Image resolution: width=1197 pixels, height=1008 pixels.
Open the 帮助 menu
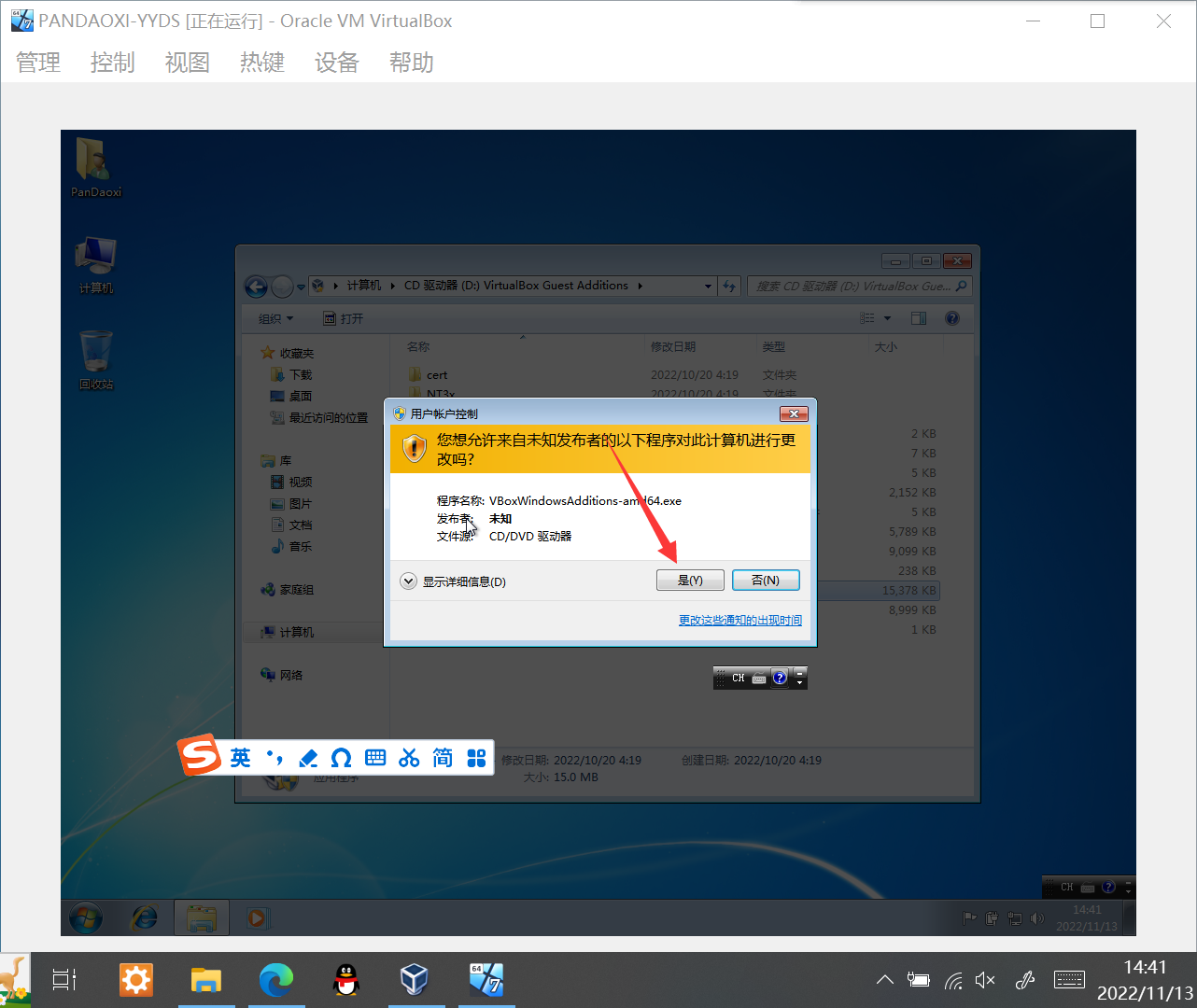click(412, 63)
